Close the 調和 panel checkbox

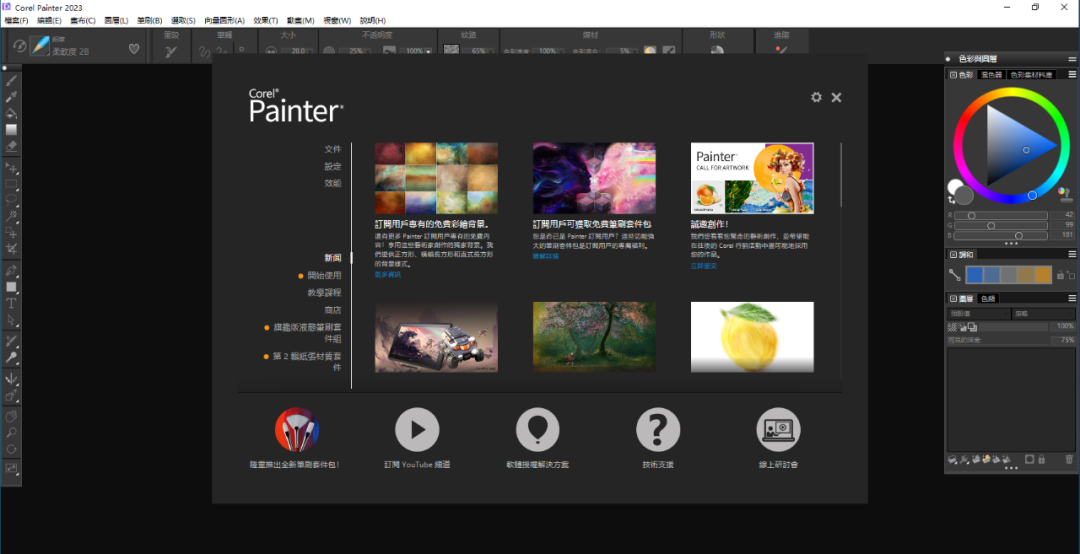click(953, 254)
